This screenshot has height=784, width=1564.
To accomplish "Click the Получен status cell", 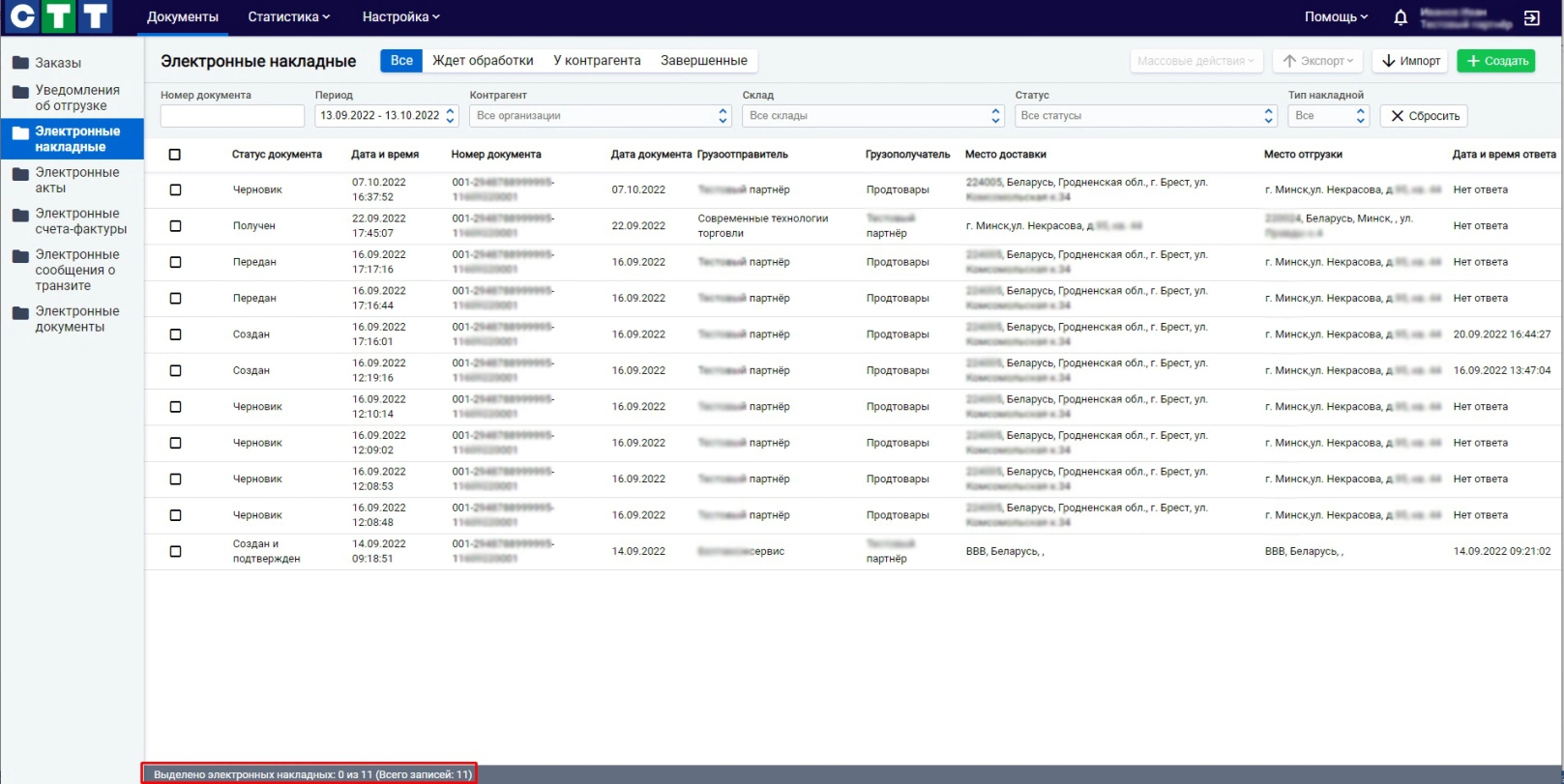I will [254, 226].
